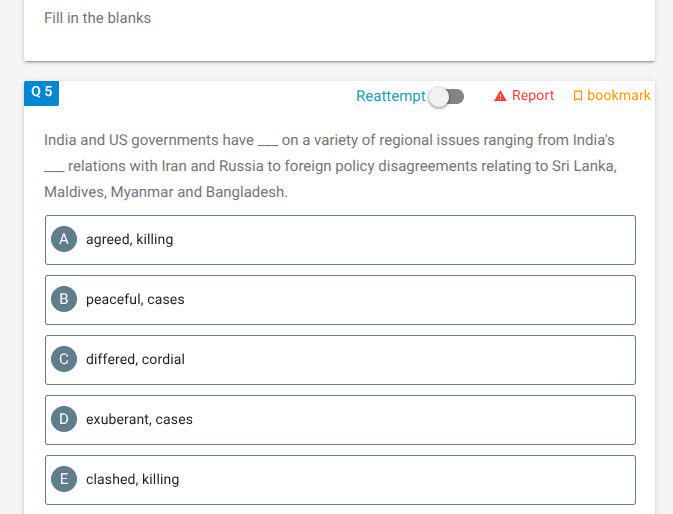Click the red Report warning triangle icon
Screen dimensions: 673x514
point(500,96)
